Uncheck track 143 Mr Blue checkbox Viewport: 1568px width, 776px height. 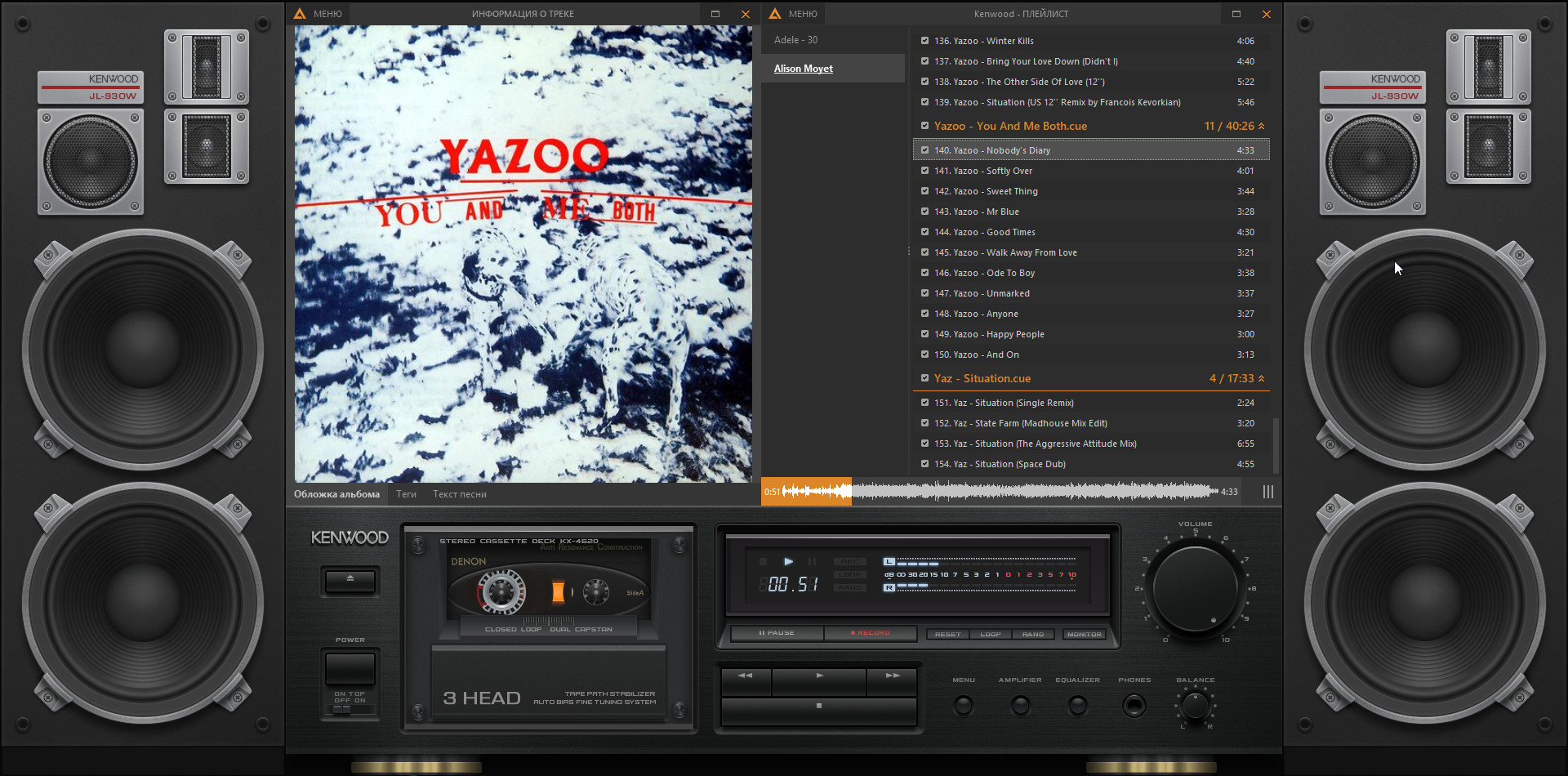tap(924, 212)
